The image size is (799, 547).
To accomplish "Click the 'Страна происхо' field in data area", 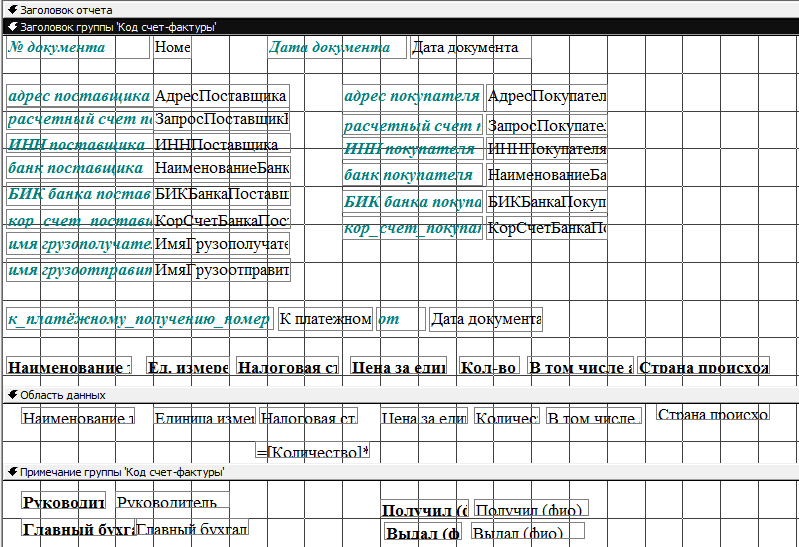I will pyautogui.click(x=713, y=413).
